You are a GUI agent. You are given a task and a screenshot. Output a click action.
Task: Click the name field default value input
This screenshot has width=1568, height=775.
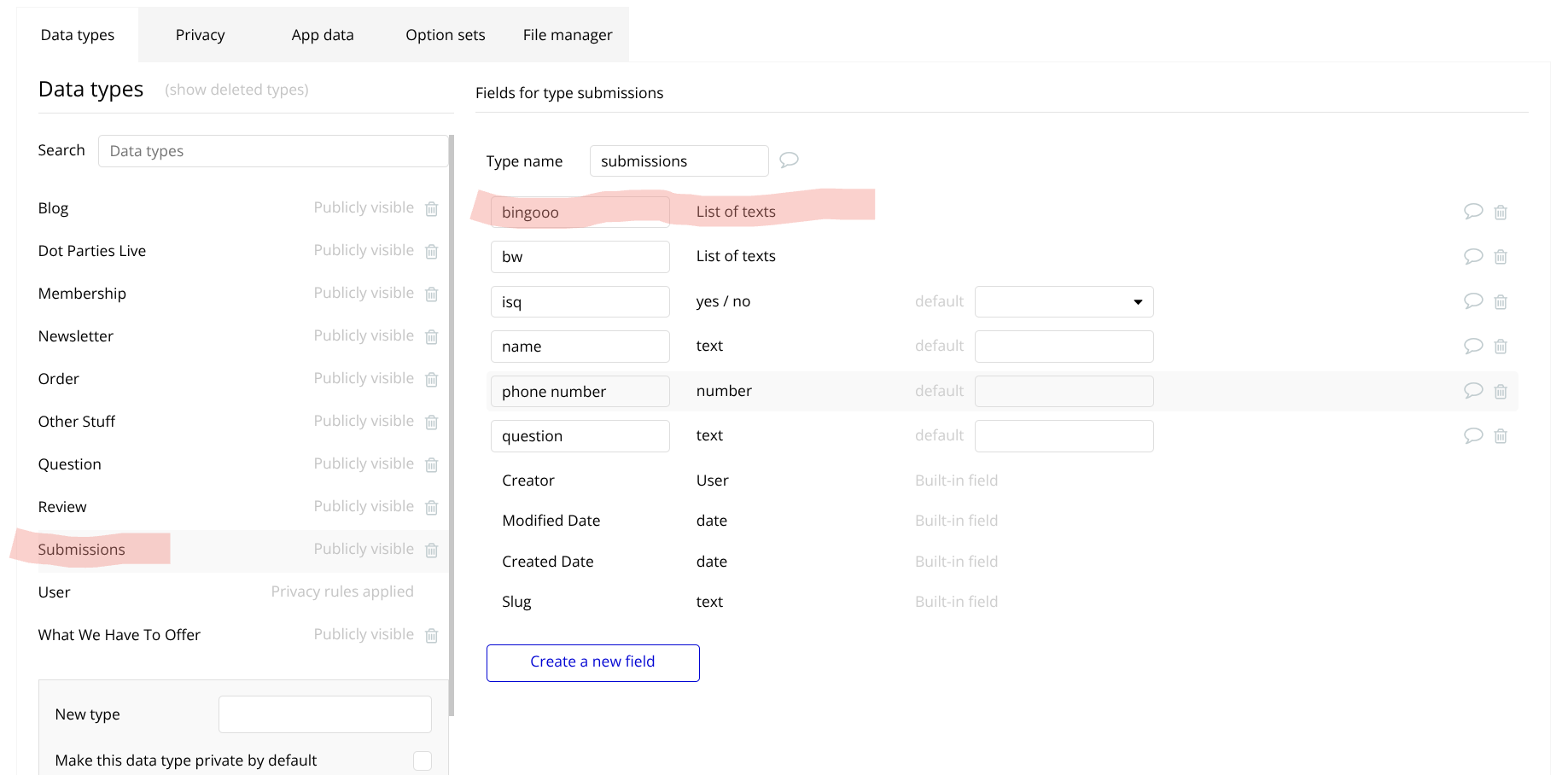1064,347
